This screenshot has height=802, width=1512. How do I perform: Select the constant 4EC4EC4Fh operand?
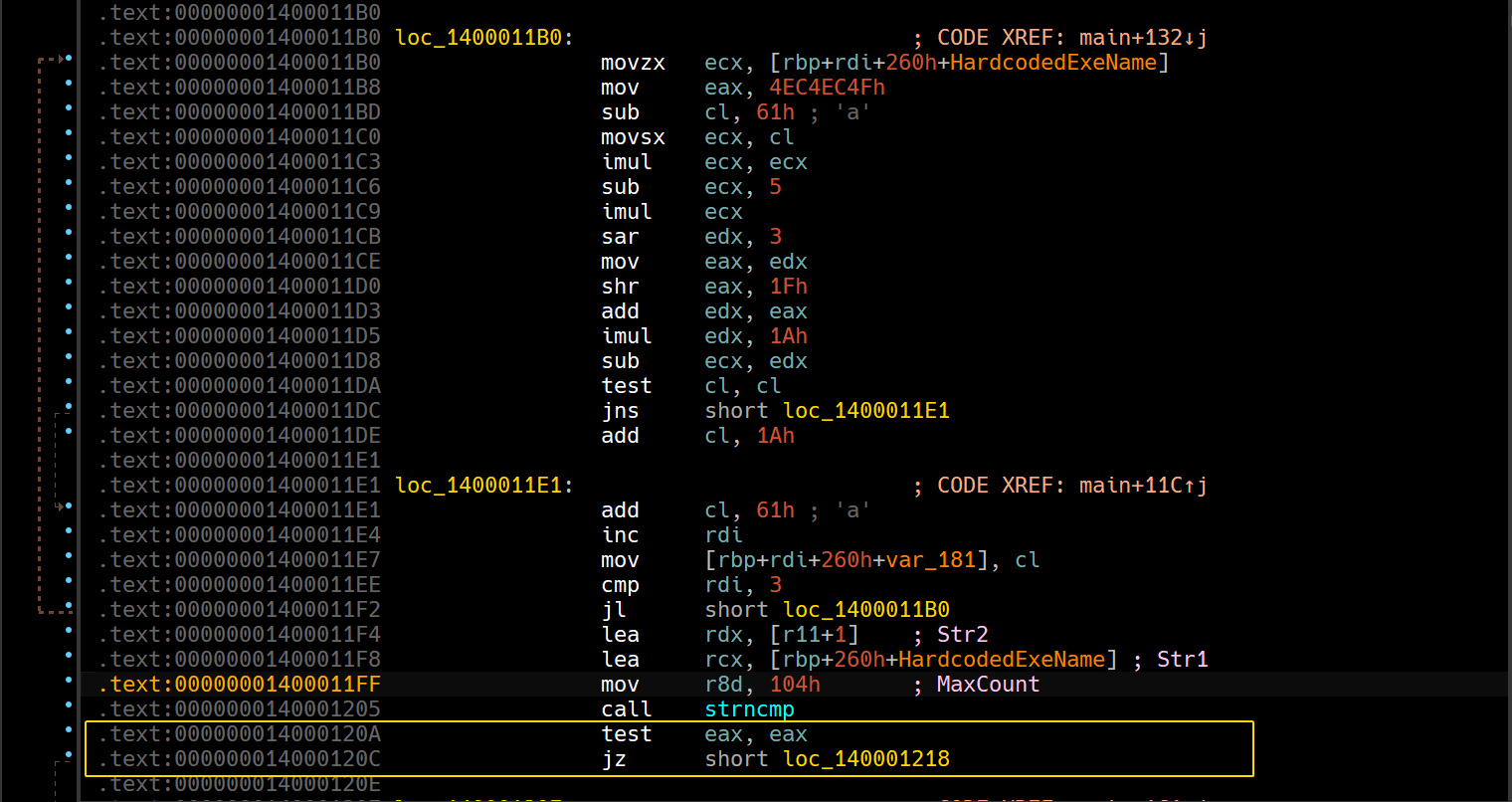827,88
